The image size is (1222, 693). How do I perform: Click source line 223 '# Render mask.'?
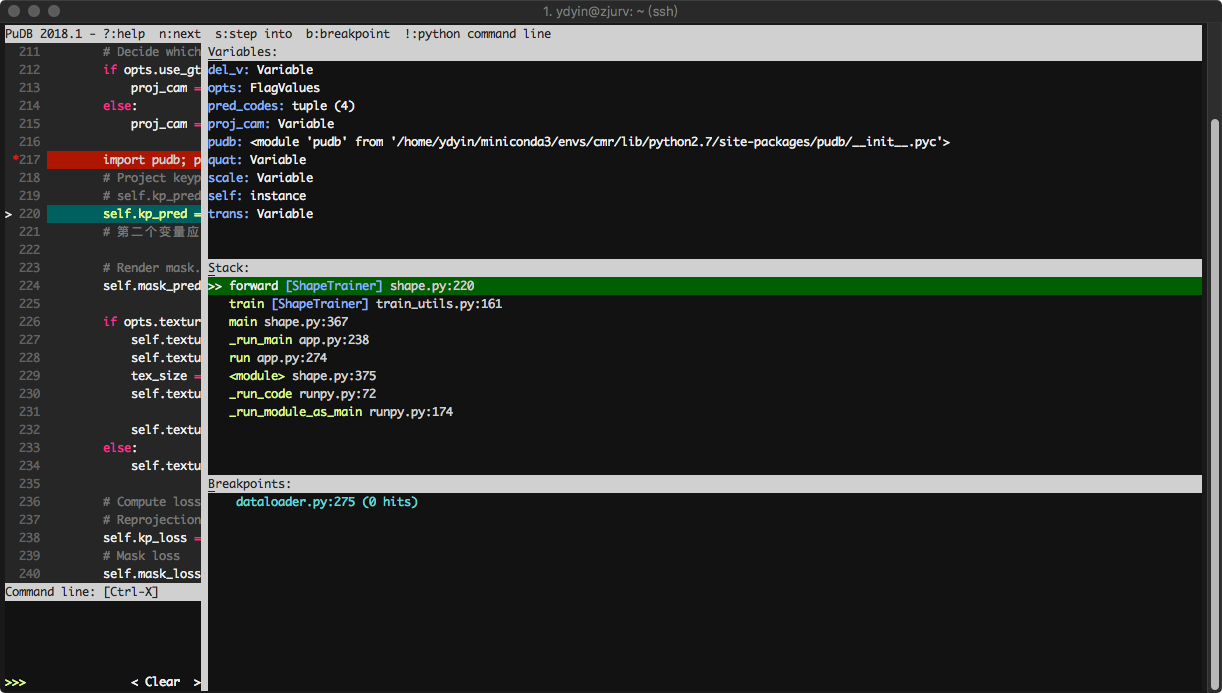(x=152, y=268)
